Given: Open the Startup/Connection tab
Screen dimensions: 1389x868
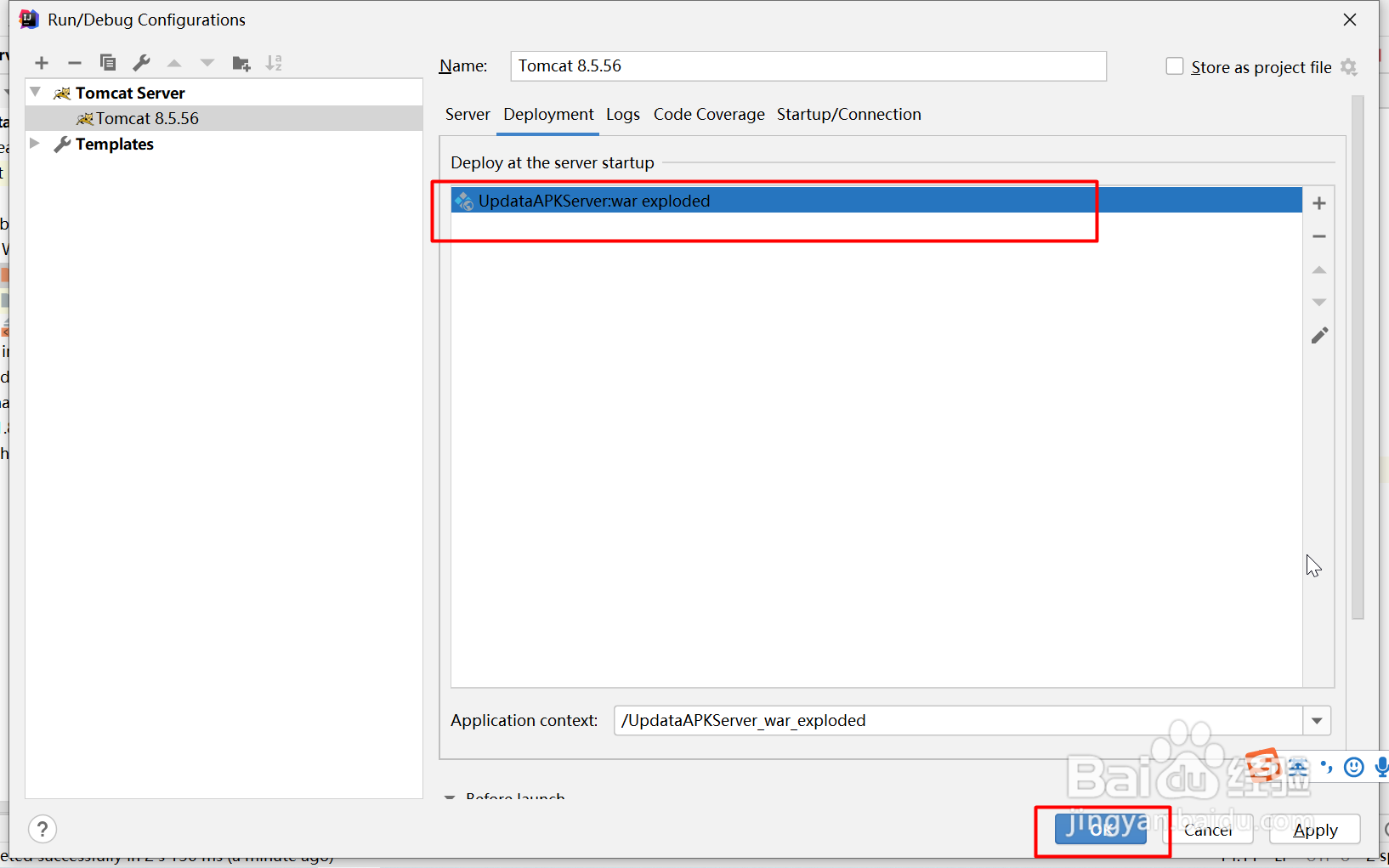Looking at the screenshot, I should (849, 114).
